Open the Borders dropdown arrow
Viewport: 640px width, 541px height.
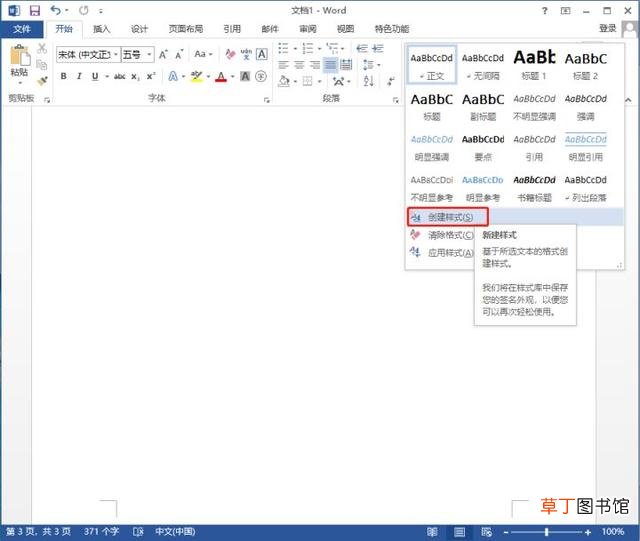click(x=320, y=81)
